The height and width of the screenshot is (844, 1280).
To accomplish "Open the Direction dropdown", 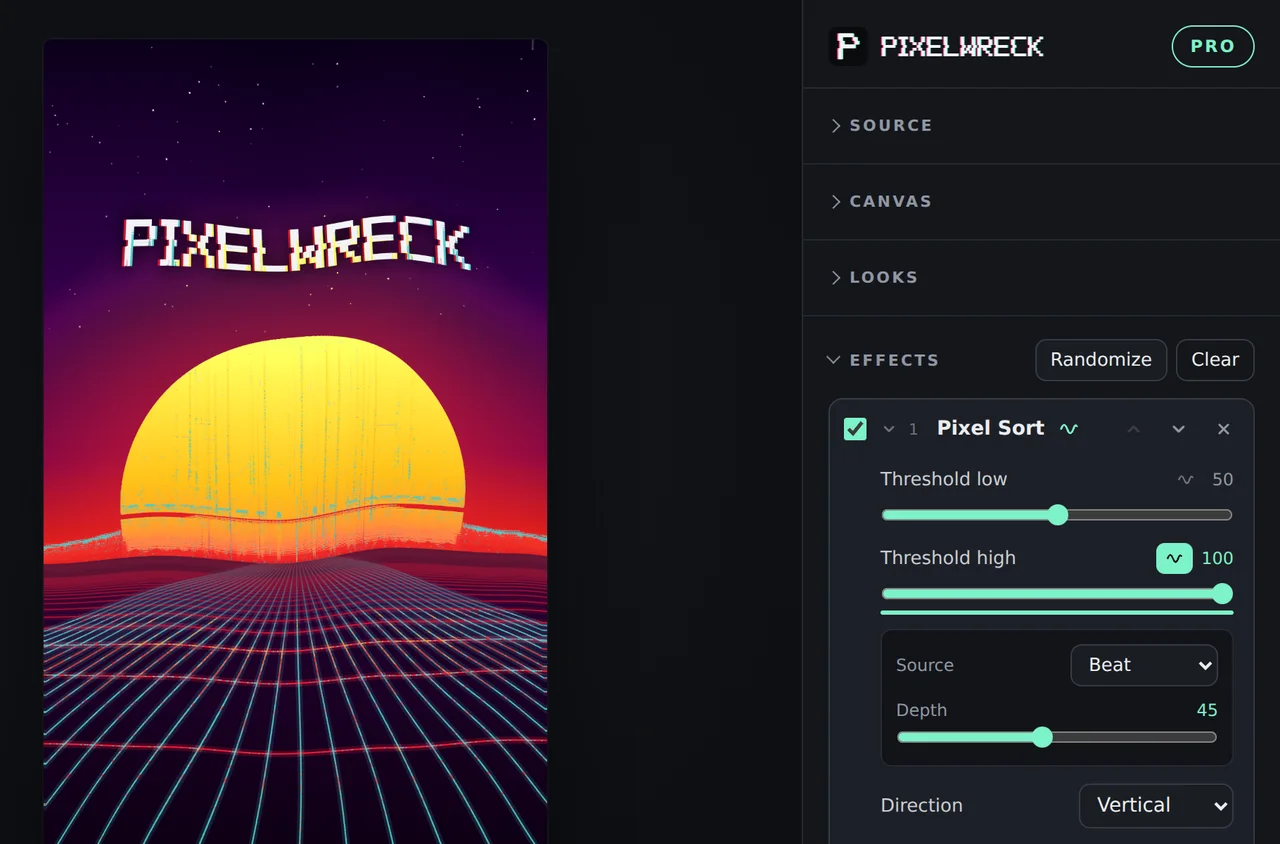I will tap(1156, 806).
